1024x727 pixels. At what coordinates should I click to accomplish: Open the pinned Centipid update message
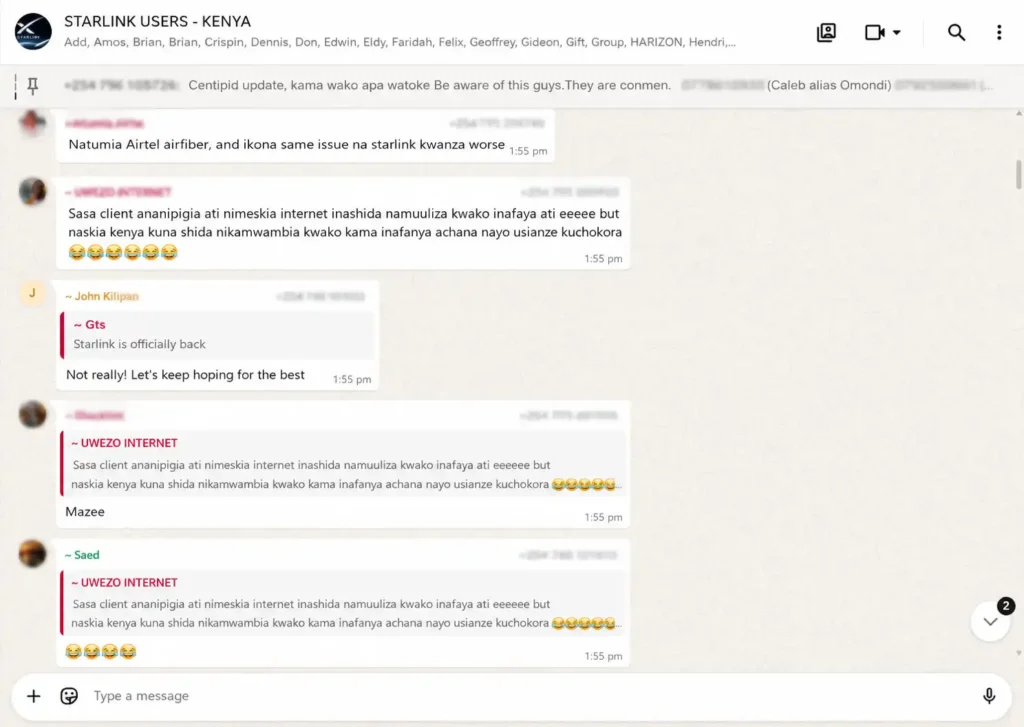coord(512,85)
